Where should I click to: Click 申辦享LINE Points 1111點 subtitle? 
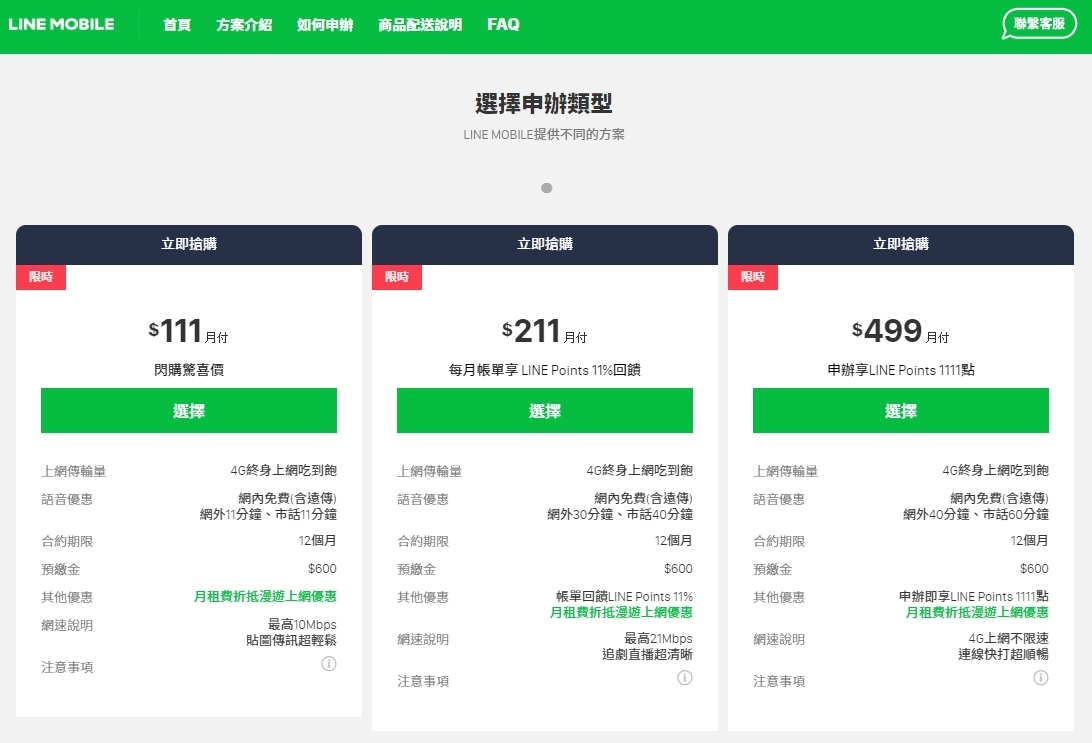(900, 370)
